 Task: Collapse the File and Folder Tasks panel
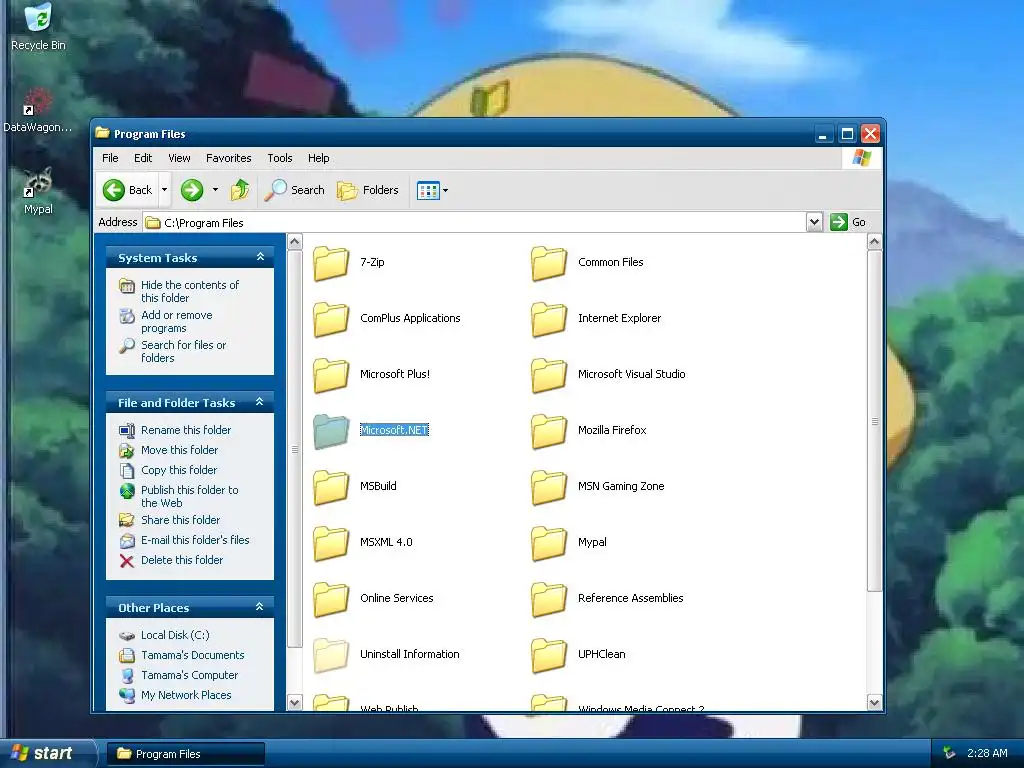click(260, 402)
